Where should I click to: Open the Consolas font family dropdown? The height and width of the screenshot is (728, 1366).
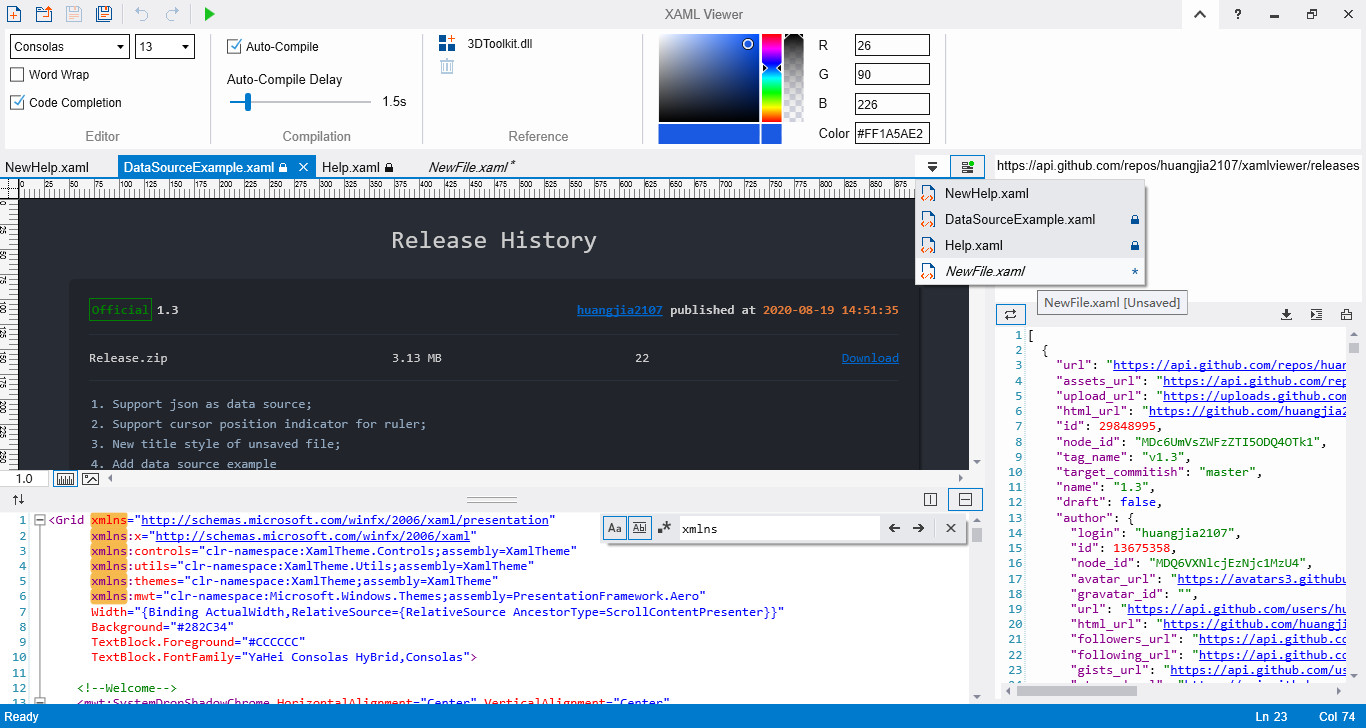(70, 47)
